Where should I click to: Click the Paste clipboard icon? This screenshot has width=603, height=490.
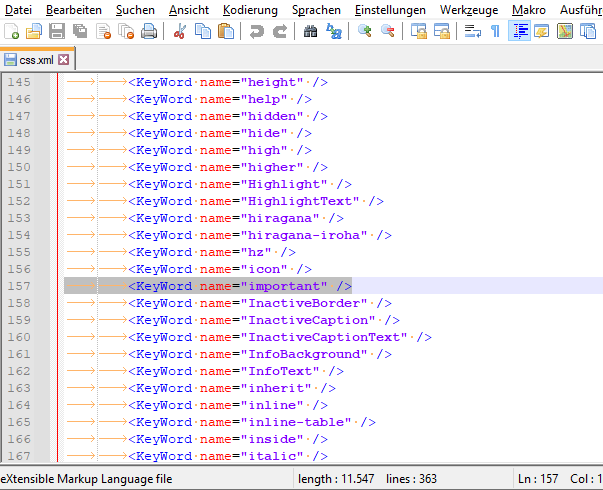(226, 32)
